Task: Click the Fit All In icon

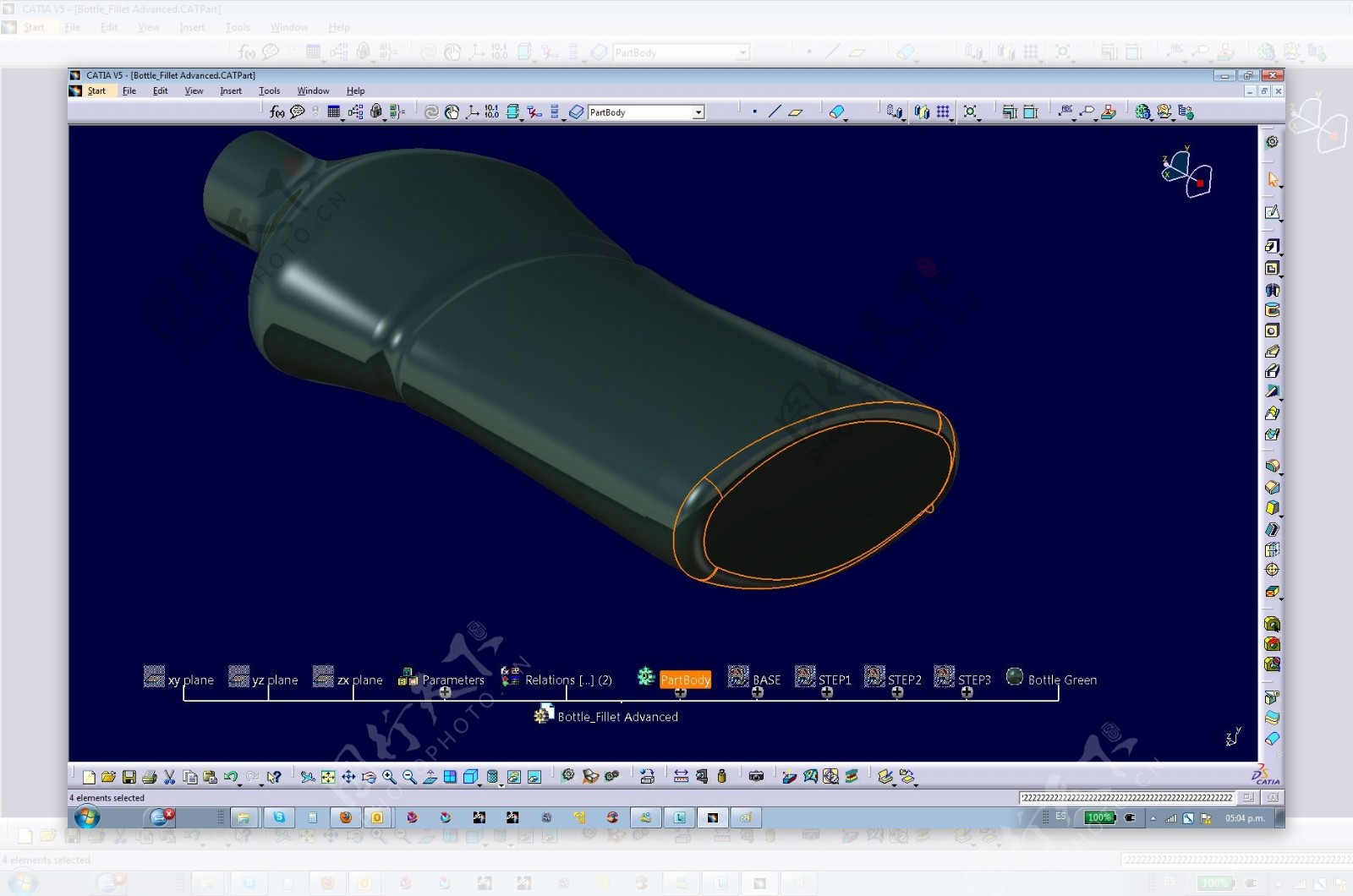Action: click(328, 776)
